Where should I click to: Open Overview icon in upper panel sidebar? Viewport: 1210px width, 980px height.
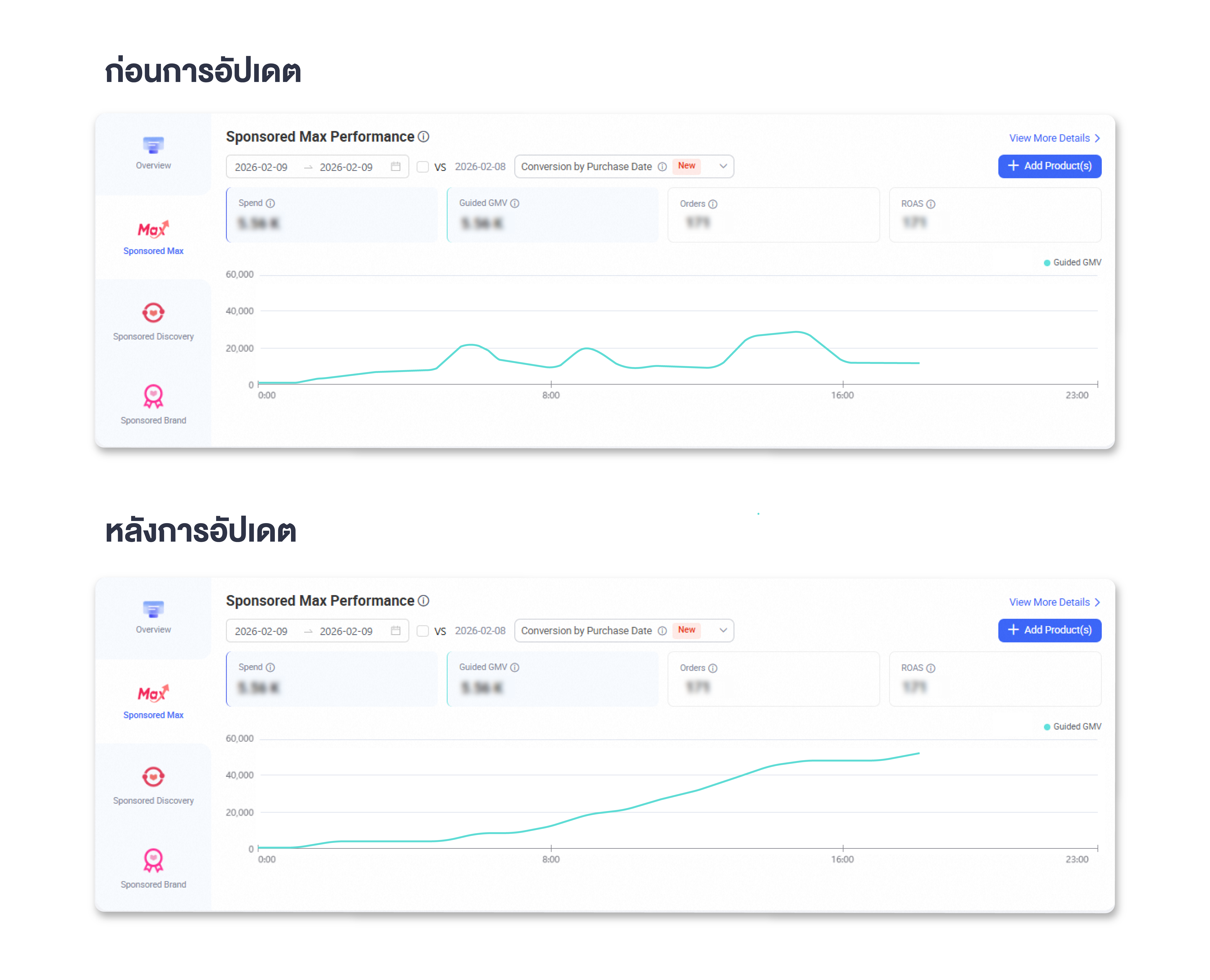(x=153, y=145)
